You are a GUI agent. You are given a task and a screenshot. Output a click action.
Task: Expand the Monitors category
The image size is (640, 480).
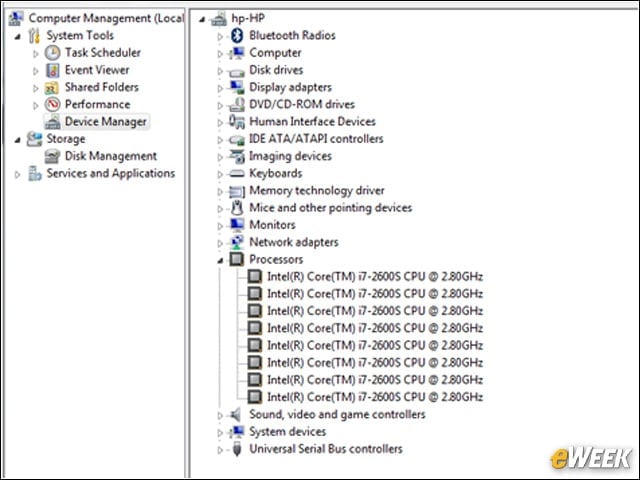[220, 226]
